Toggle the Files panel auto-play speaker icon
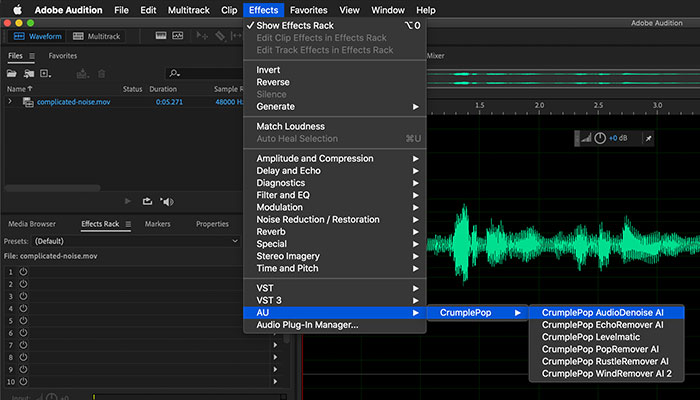 [167, 202]
